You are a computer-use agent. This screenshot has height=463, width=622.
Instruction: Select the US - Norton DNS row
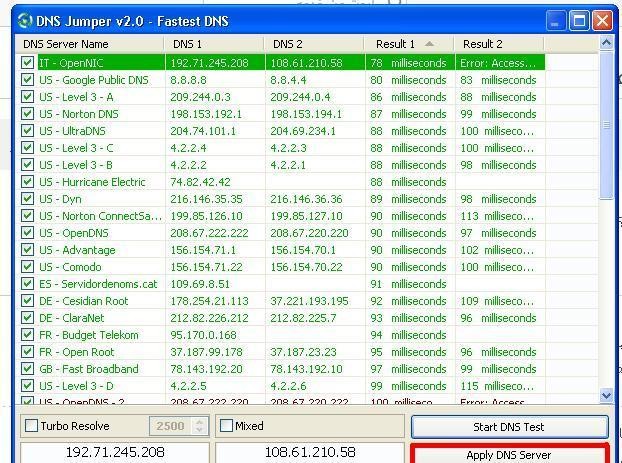coord(280,114)
